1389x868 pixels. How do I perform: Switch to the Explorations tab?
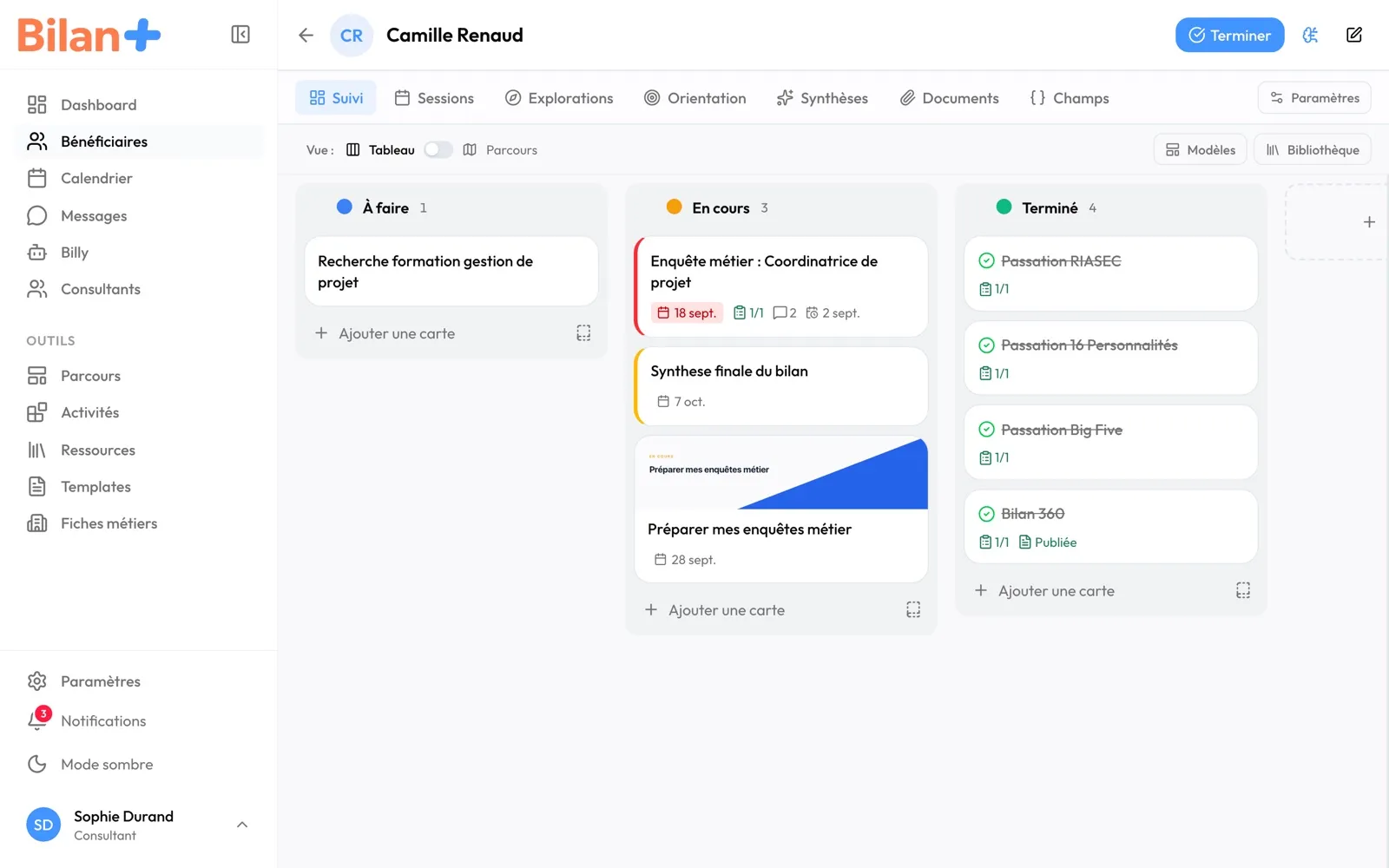(559, 98)
